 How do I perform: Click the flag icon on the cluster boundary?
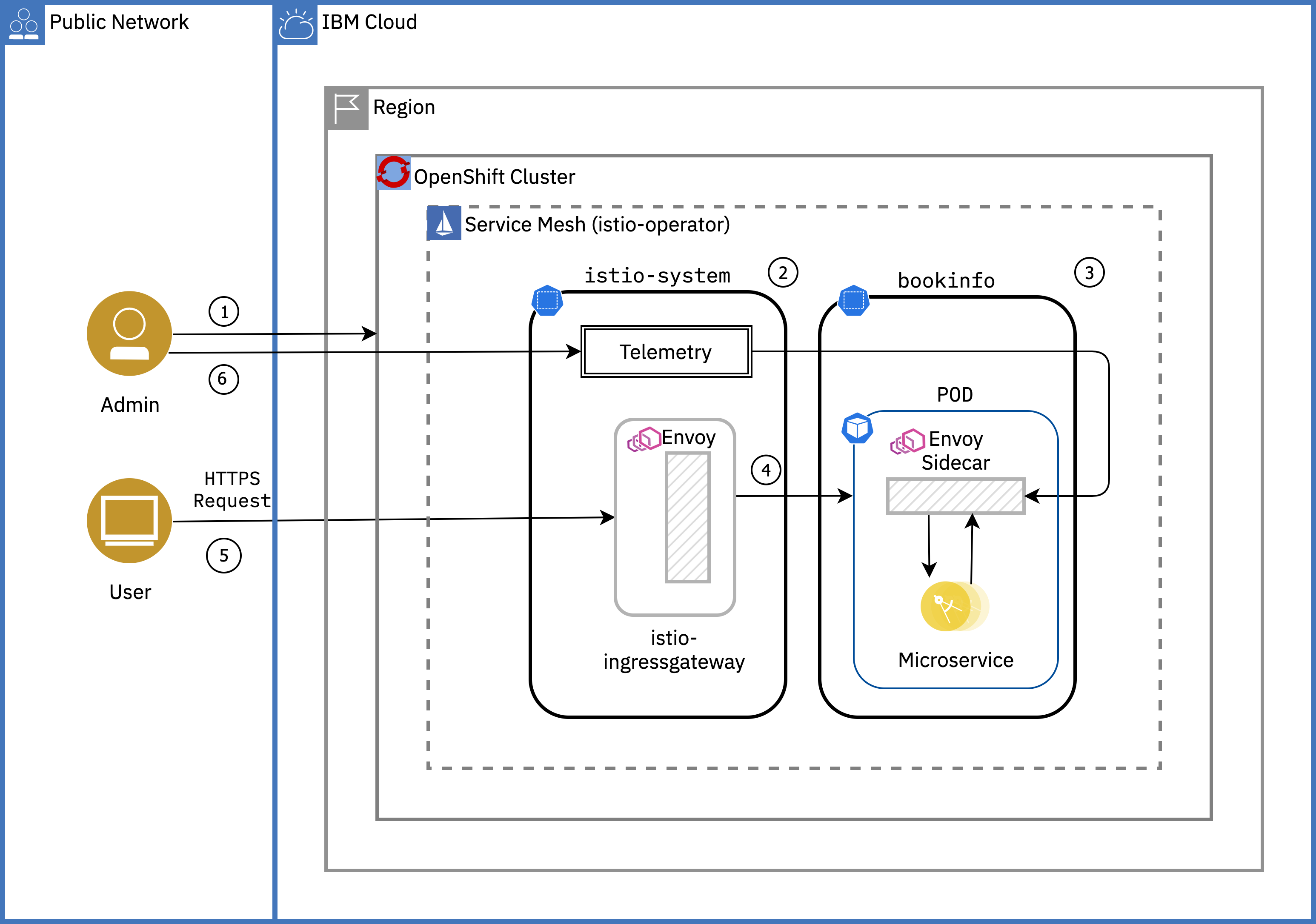click(346, 108)
